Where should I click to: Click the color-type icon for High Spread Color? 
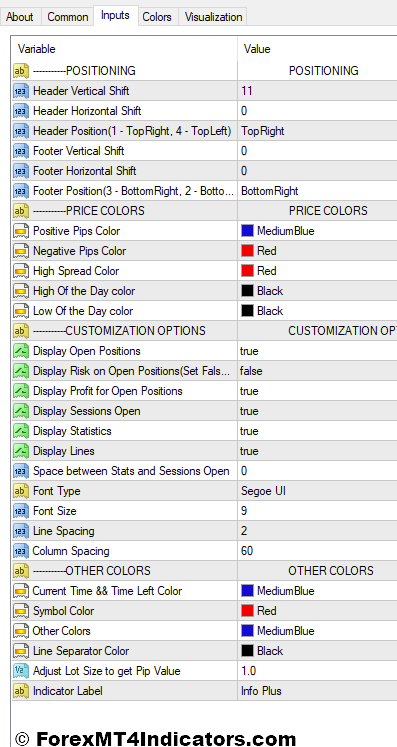[21, 271]
